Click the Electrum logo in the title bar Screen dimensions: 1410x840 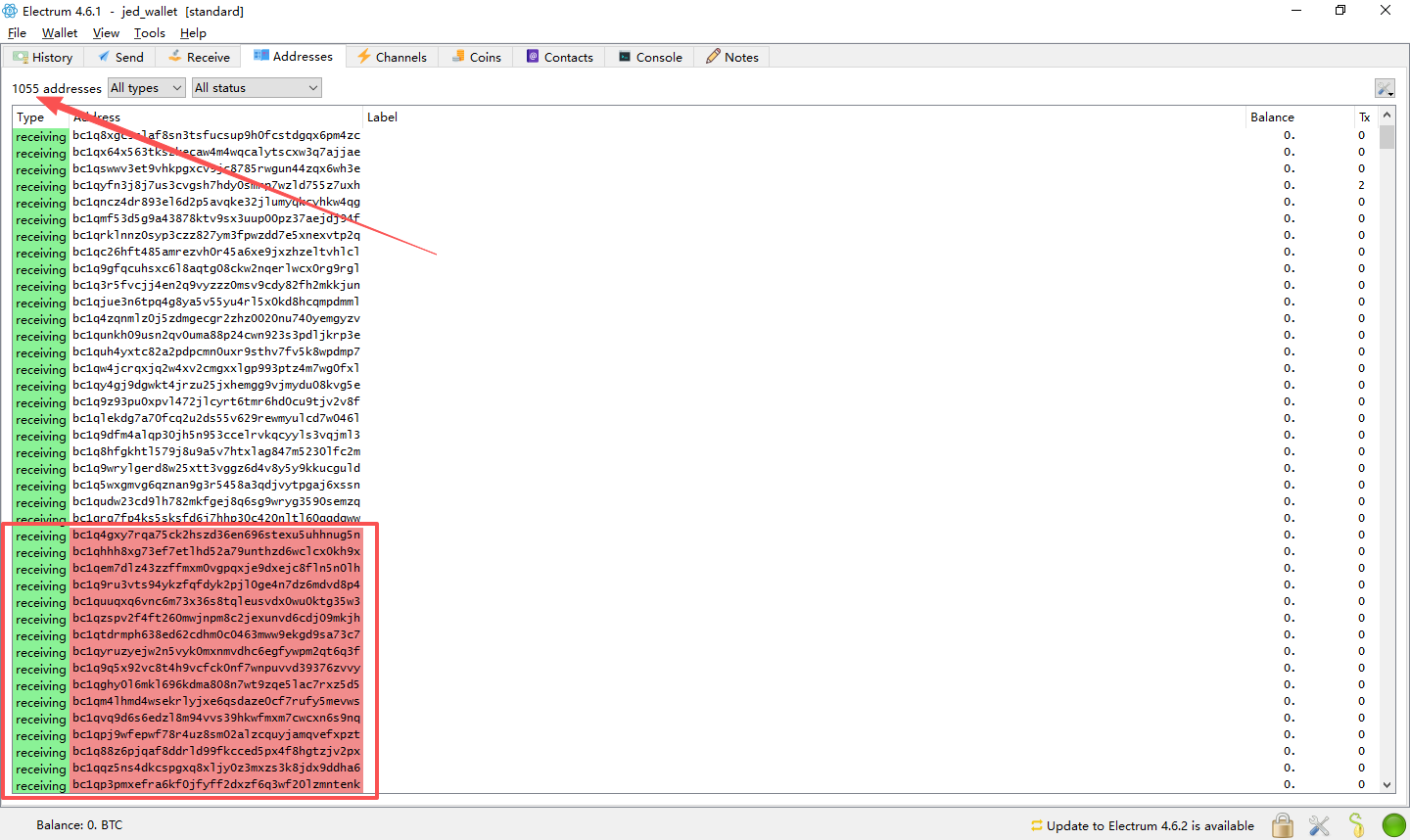click(x=11, y=11)
